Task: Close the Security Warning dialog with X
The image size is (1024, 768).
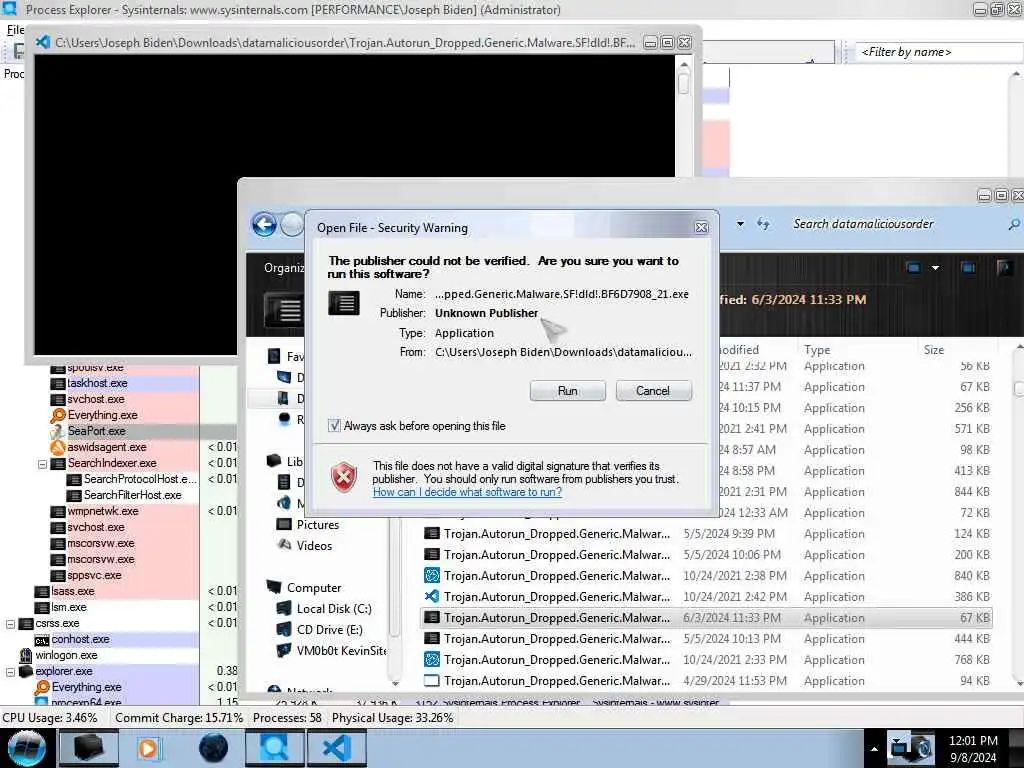Action: [701, 227]
